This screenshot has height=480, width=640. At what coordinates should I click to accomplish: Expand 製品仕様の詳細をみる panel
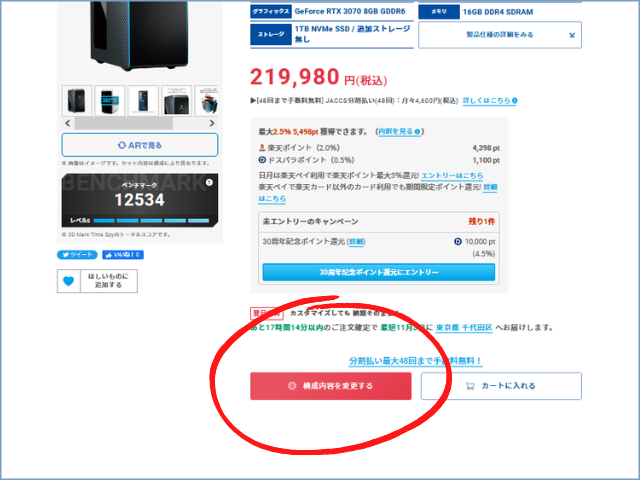pos(500,35)
